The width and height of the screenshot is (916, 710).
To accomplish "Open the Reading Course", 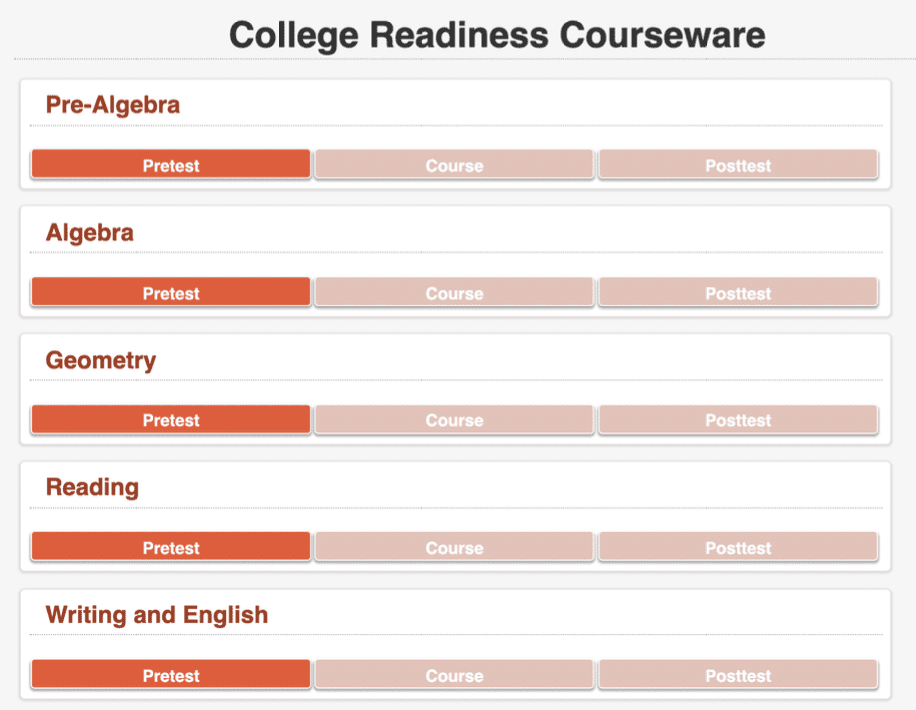I will (454, 548).
